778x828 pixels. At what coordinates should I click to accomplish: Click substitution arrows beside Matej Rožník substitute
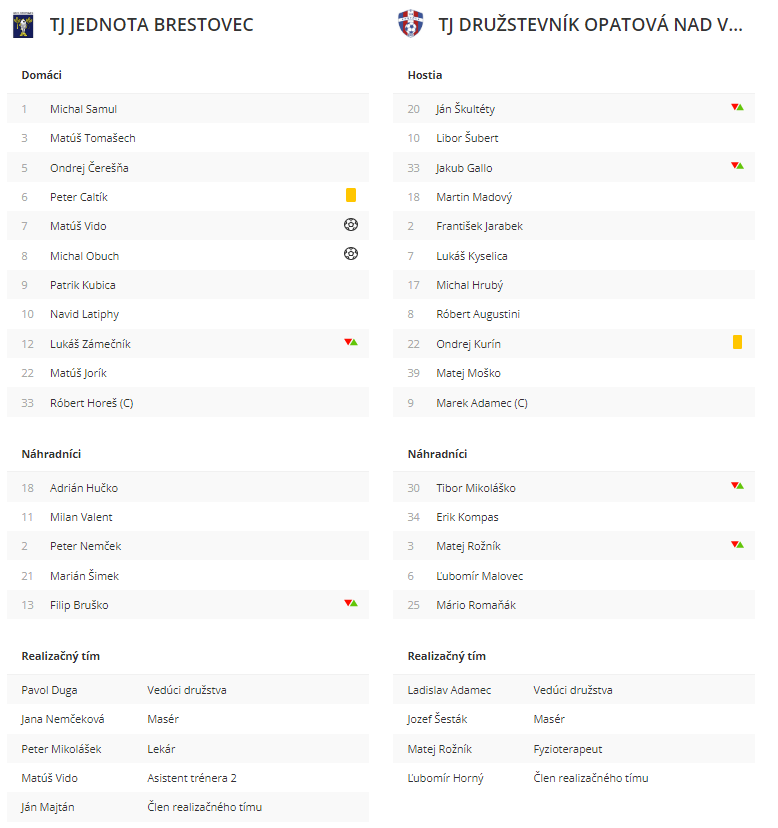[737, 544]
